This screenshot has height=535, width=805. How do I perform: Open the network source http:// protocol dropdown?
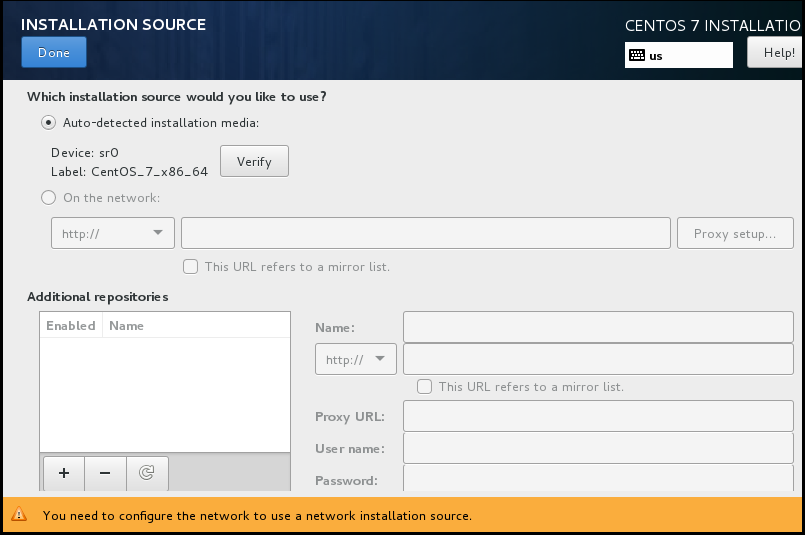(113, 233)
